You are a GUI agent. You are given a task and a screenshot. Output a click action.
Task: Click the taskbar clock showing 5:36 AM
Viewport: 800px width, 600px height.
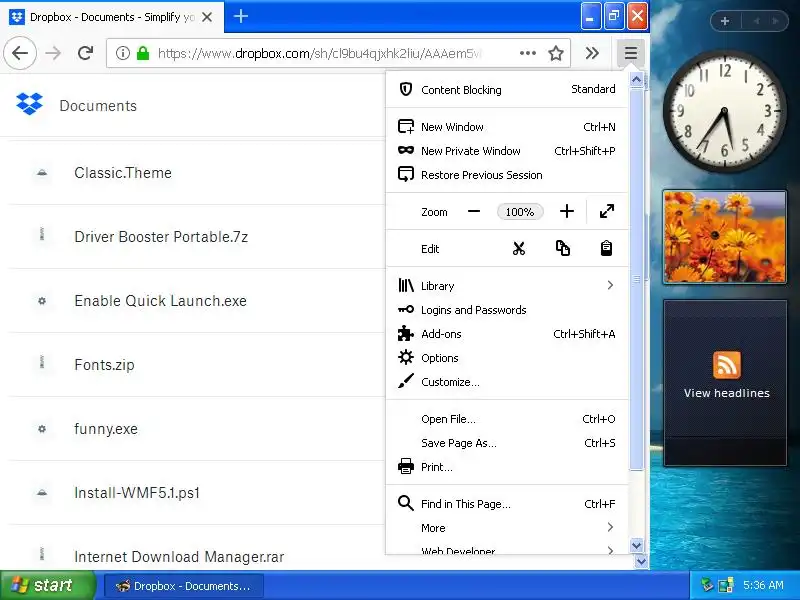pyautogui.click(x=763, y=585)
